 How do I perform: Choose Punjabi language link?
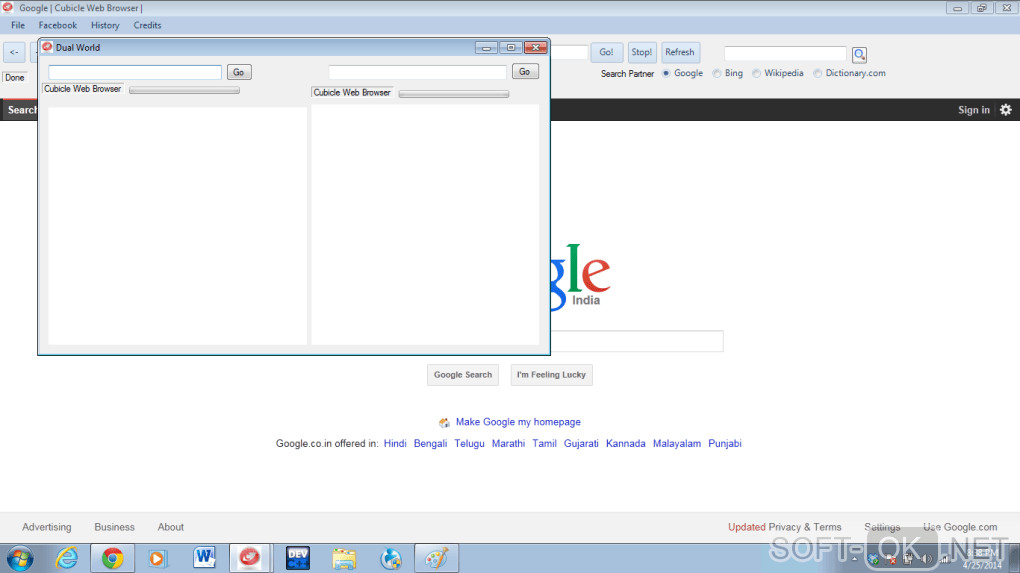[725, 444]
